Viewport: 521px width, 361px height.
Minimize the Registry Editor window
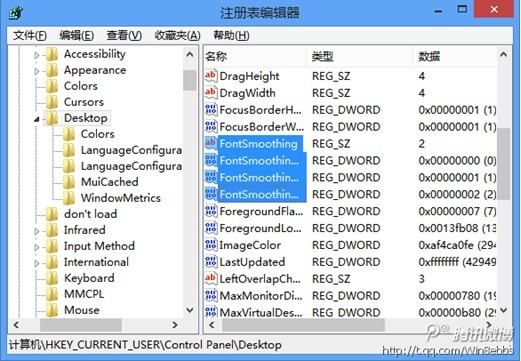[438, 10]
